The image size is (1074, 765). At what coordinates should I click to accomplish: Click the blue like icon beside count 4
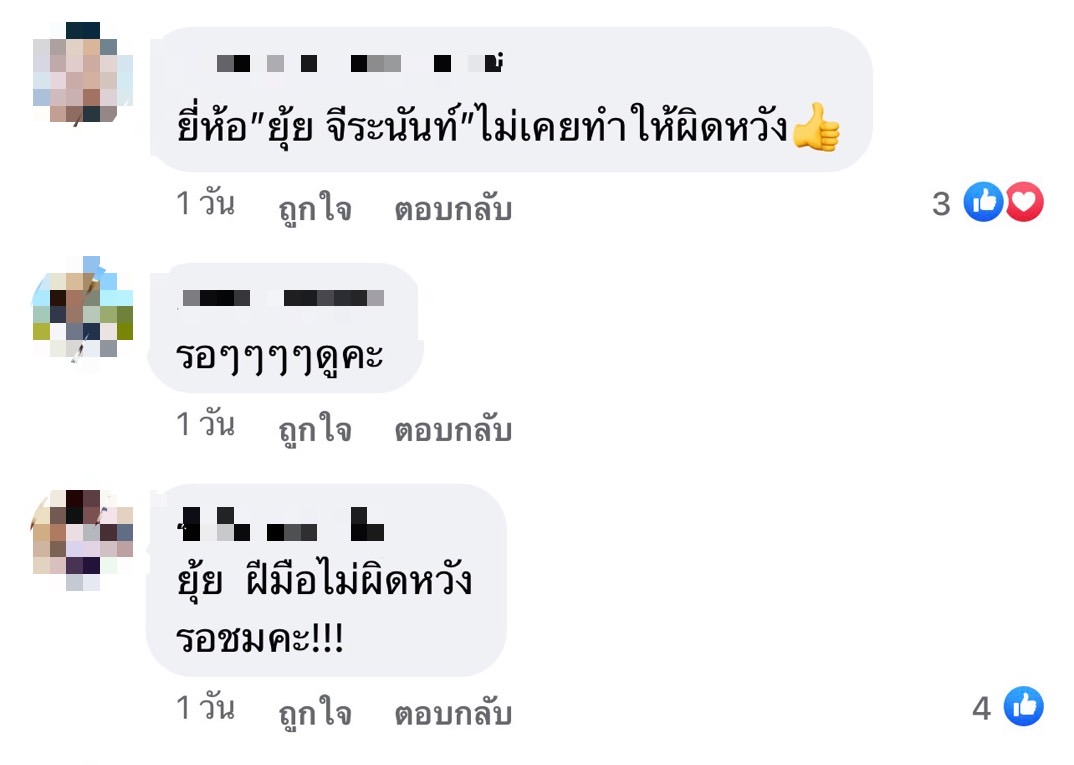(x=1024, y=706)
